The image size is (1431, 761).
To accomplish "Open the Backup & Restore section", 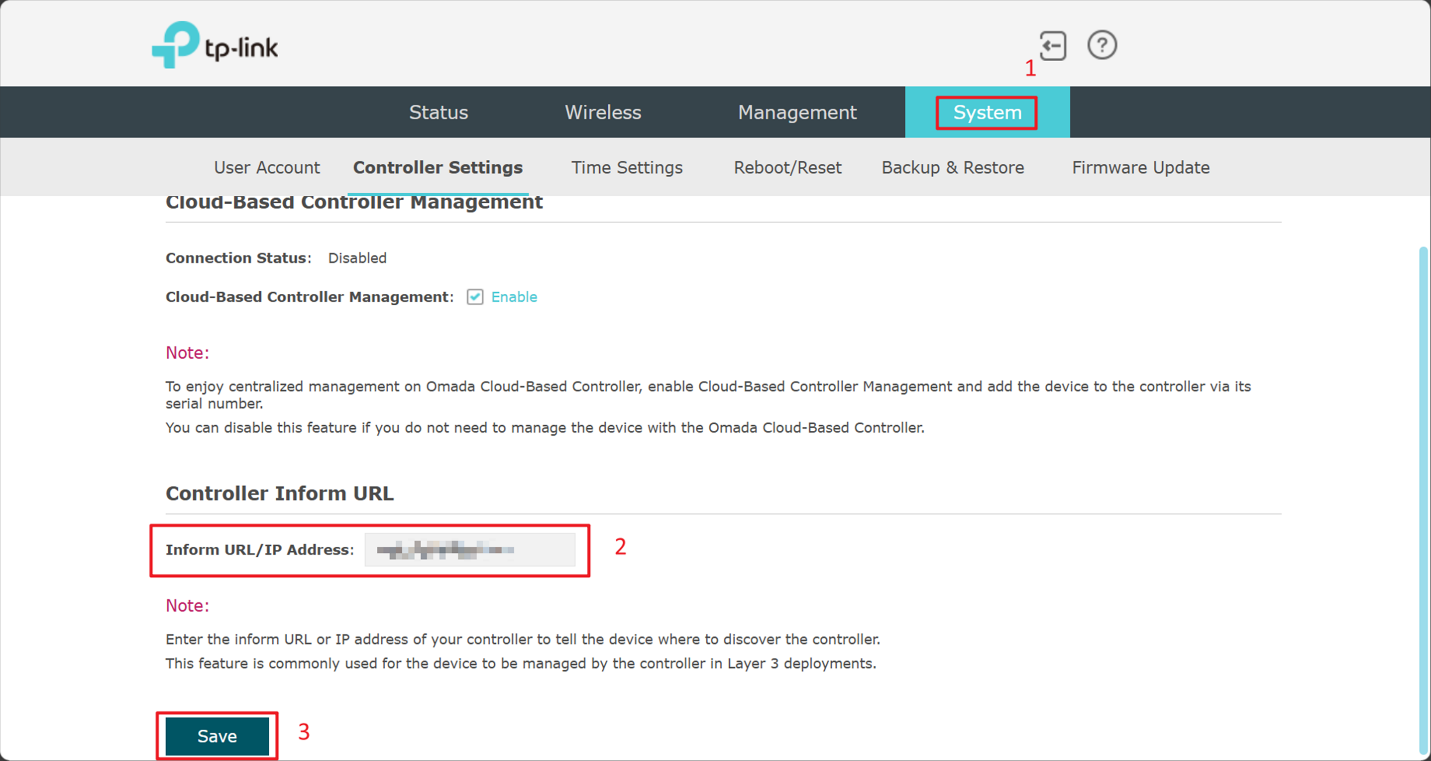I will pyautogui.click(x=952, y=168).
